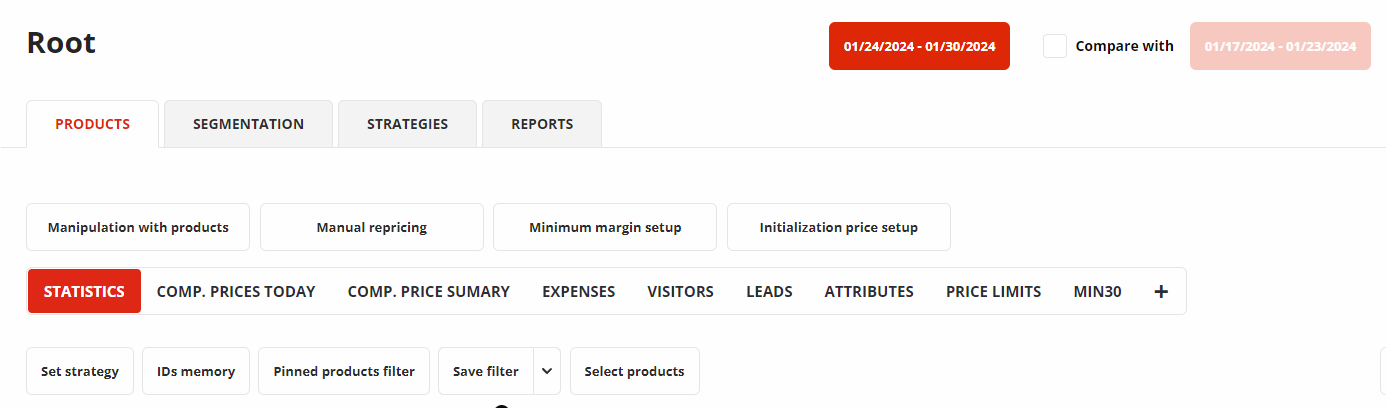The height and width of the screenshot is (408, 1386).
Task: Select the Visitors view tab
Action: click(680, 292)
